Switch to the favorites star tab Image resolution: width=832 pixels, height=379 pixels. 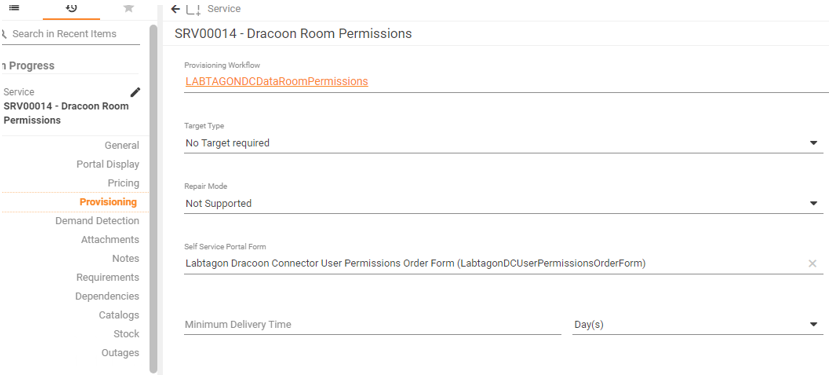click(128, 7)
